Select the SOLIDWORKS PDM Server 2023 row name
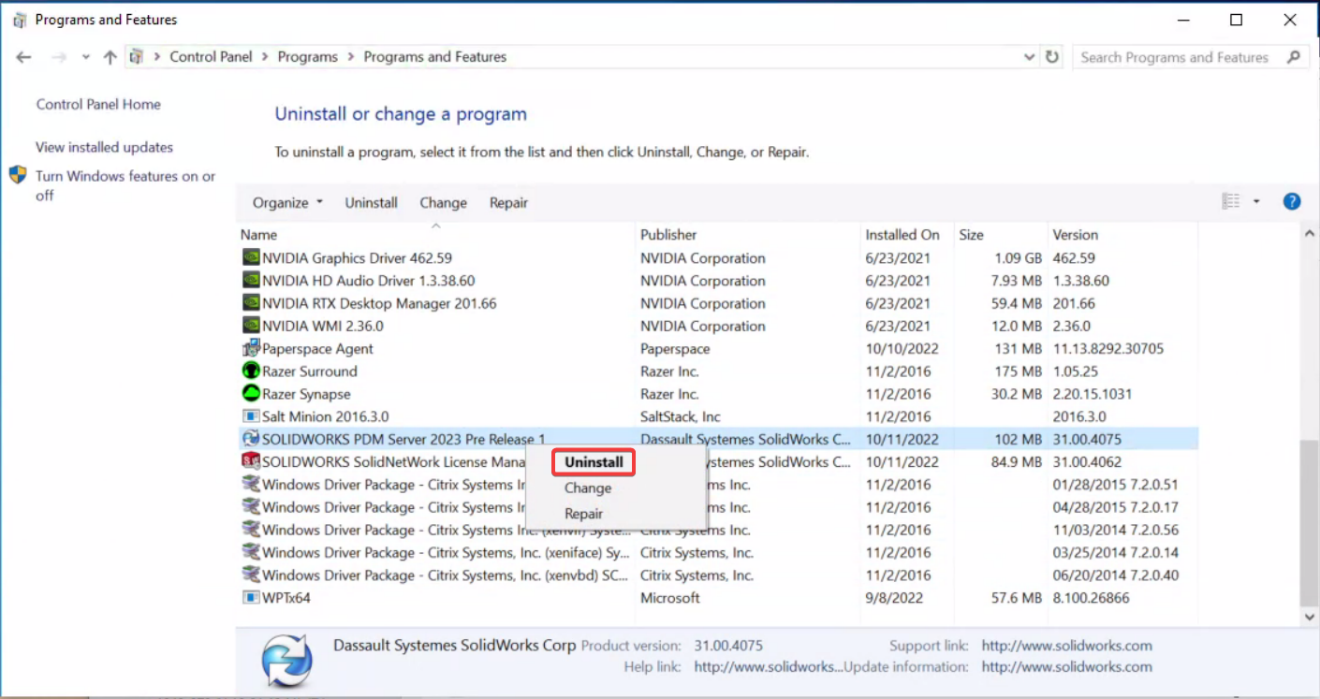This screenshot has width=1320, height=699. coord(404,439)
